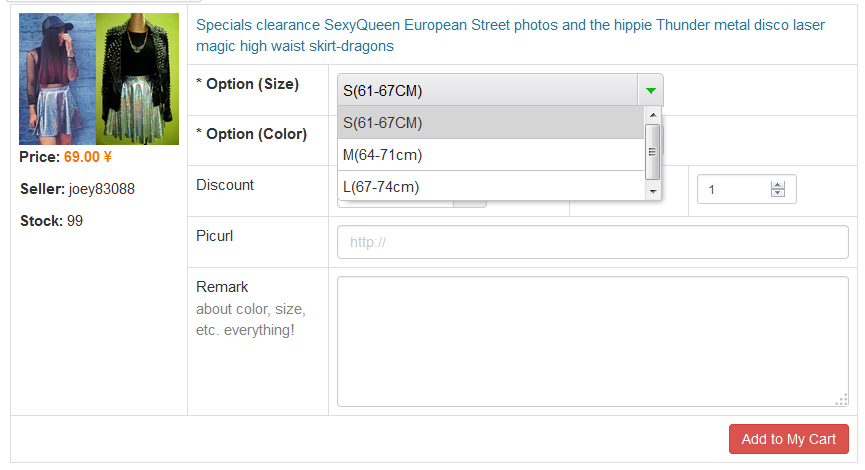Click inside the Remark text area
The image size is (865, 470).
(x=592, y=341)
